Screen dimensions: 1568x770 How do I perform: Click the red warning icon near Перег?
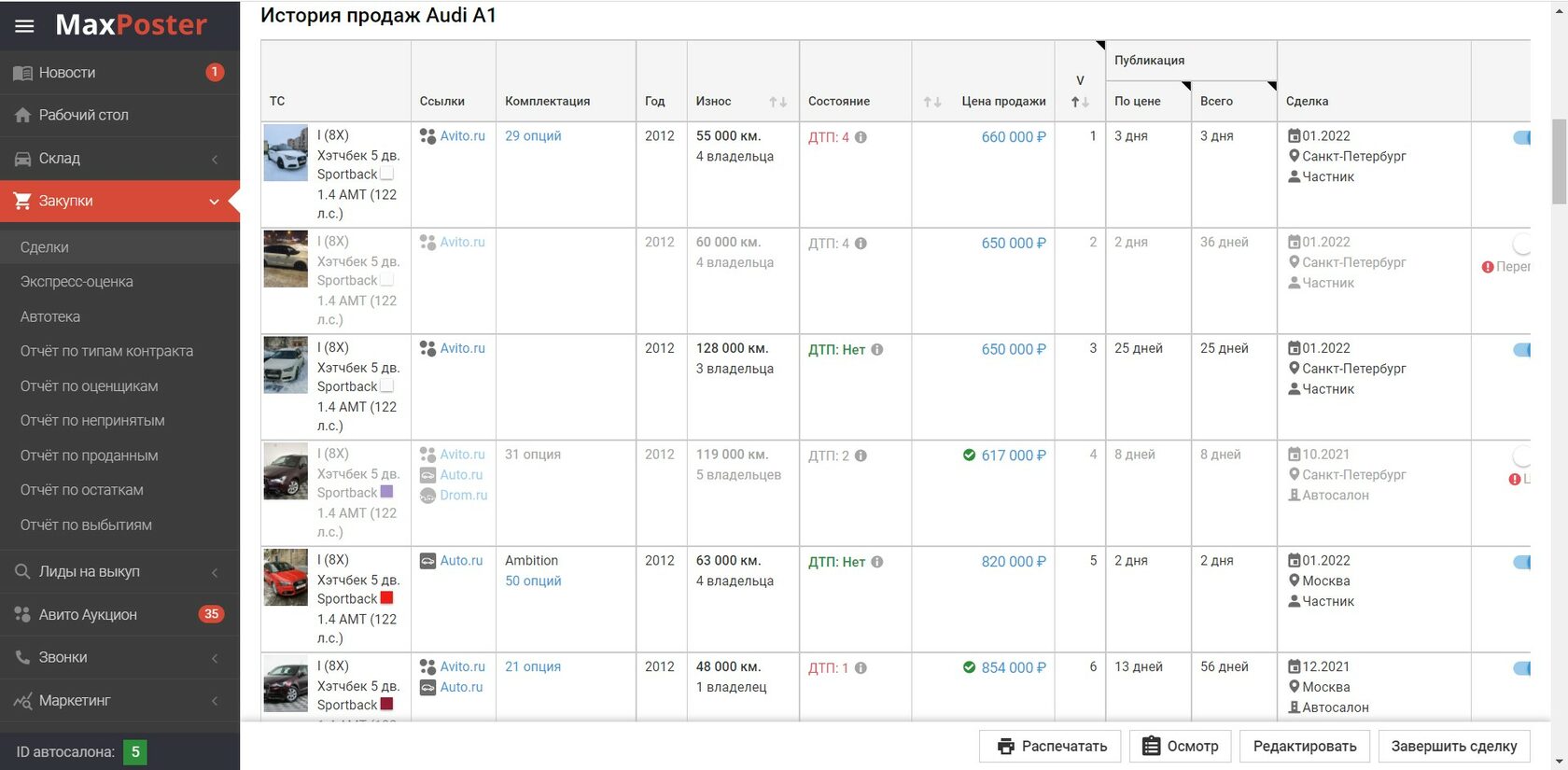point(1488,267)
